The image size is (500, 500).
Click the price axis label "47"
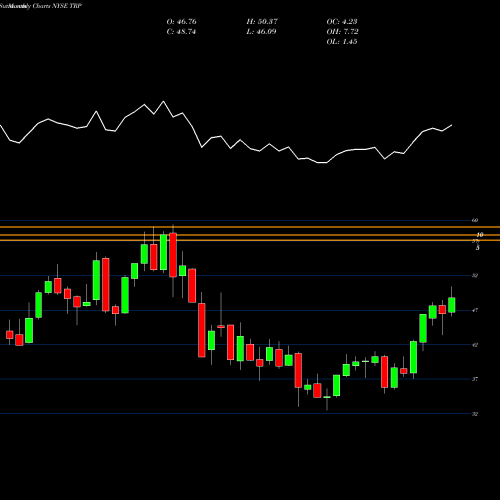click(x=475, y=310)
